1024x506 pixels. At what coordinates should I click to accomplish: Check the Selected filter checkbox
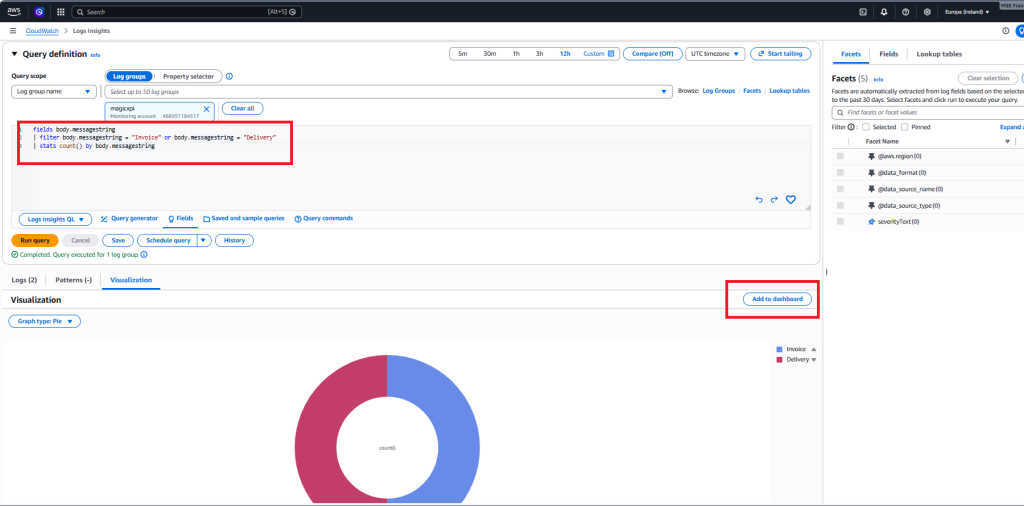coord(865,127)
